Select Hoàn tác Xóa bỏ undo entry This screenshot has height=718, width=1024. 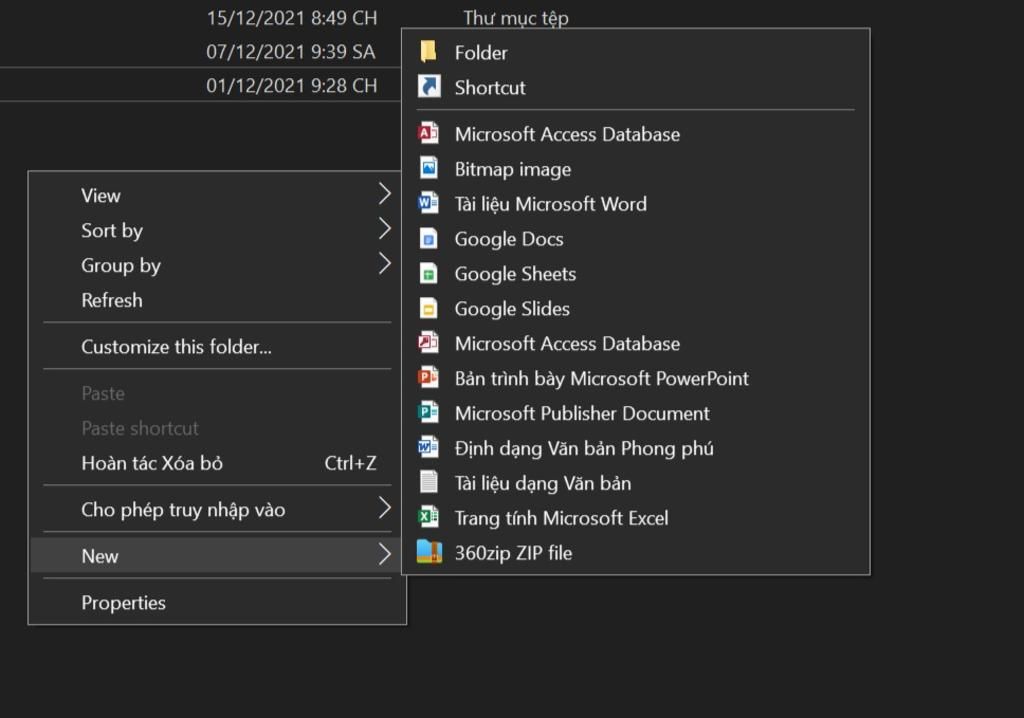pos(152,463)
